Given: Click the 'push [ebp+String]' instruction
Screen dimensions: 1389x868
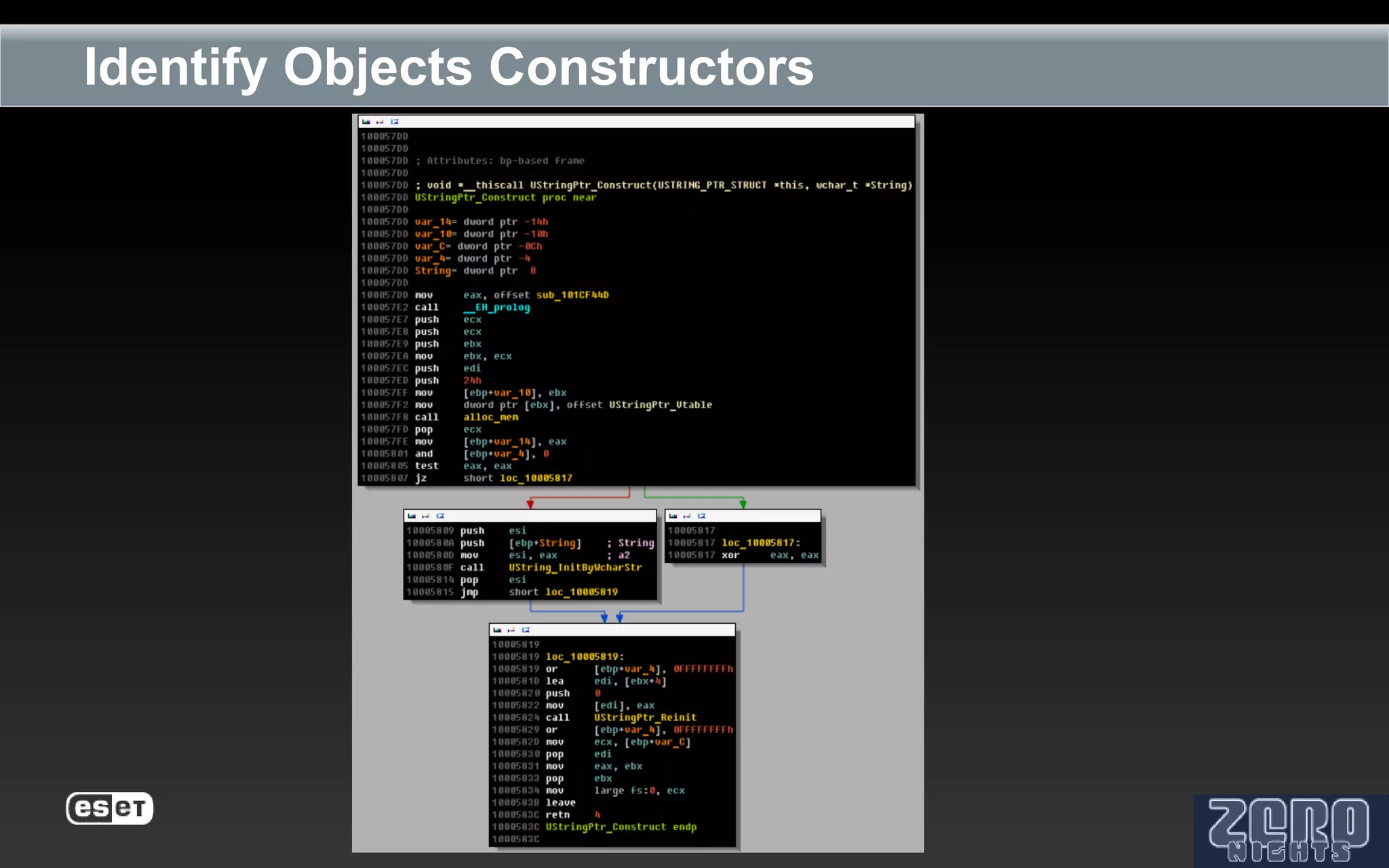Looking at the screenshot, I should [x=521, y=542].
